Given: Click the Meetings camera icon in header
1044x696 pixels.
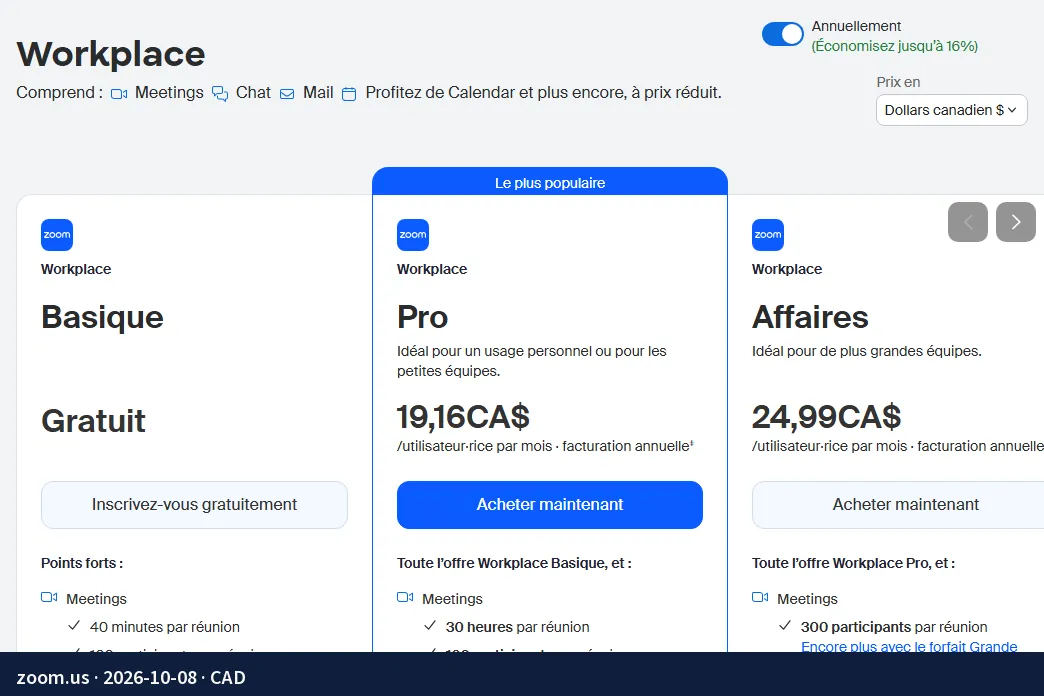Looking at the screenshot, I should click(x=119, y=94).
